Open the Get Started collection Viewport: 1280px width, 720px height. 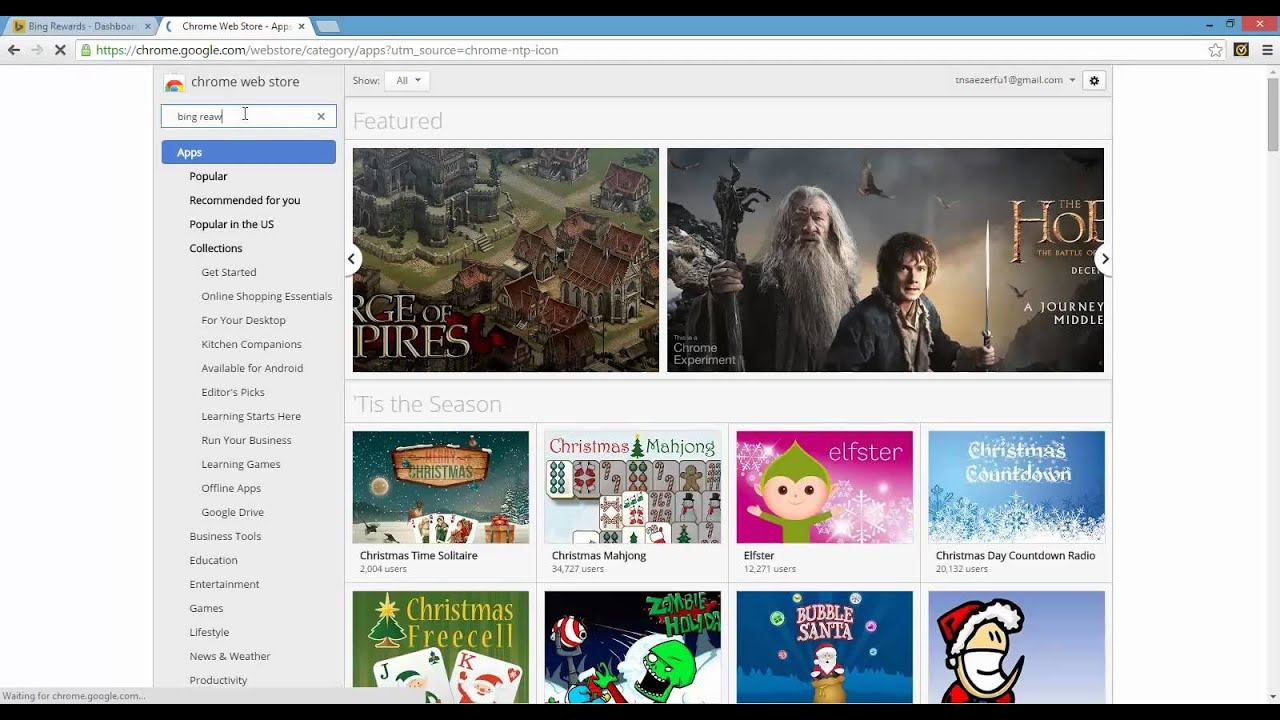tap(228, 272)
